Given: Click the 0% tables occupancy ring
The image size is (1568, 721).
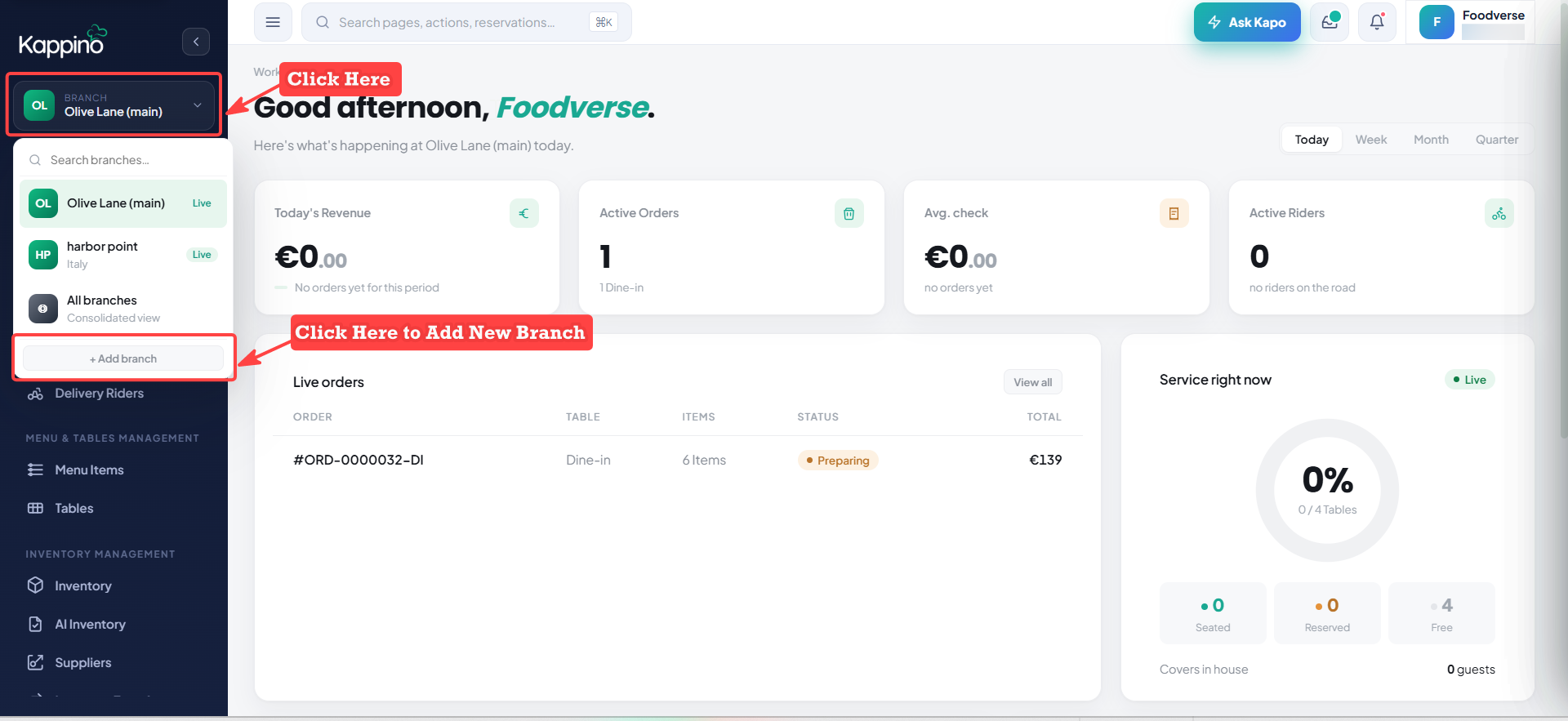Looking at the screenshot, I should click(x=1327, y=490).
